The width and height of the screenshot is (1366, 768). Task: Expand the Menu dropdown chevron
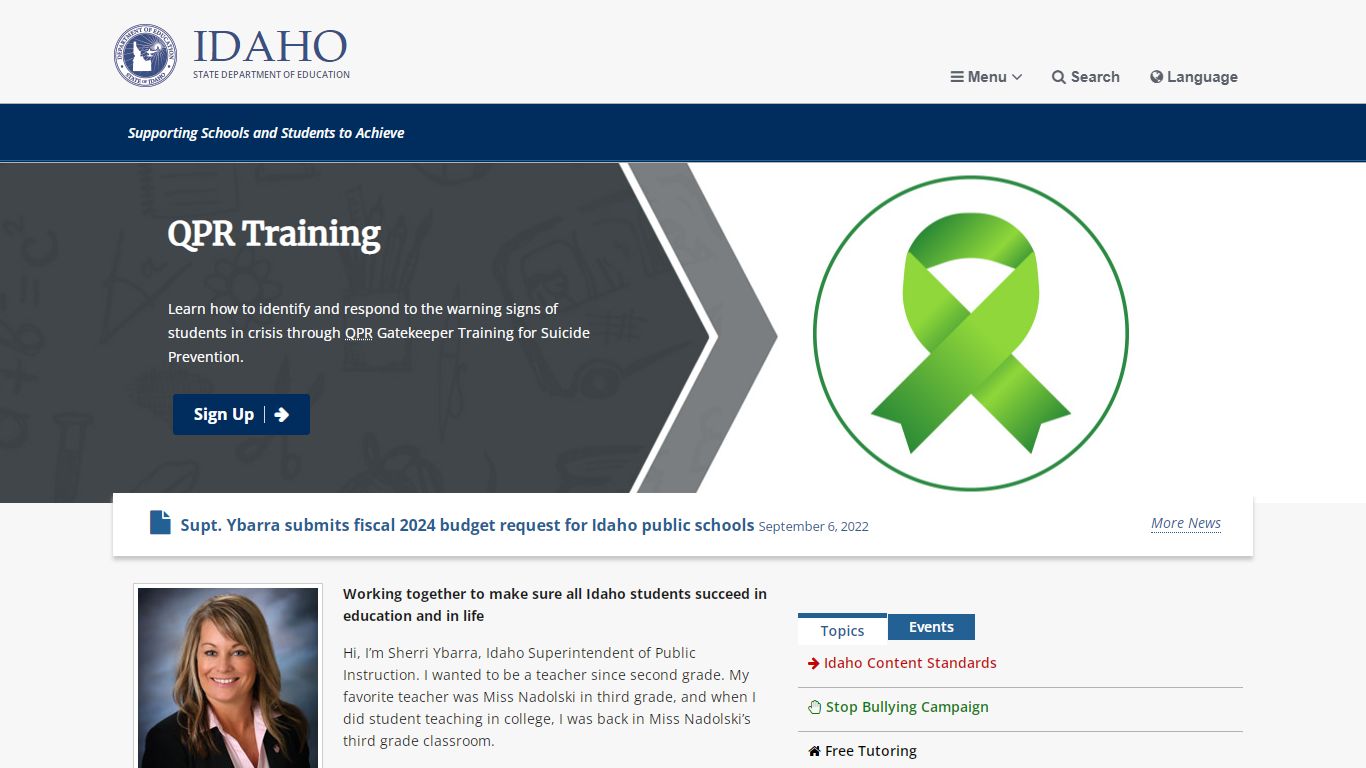(1017, 77)
